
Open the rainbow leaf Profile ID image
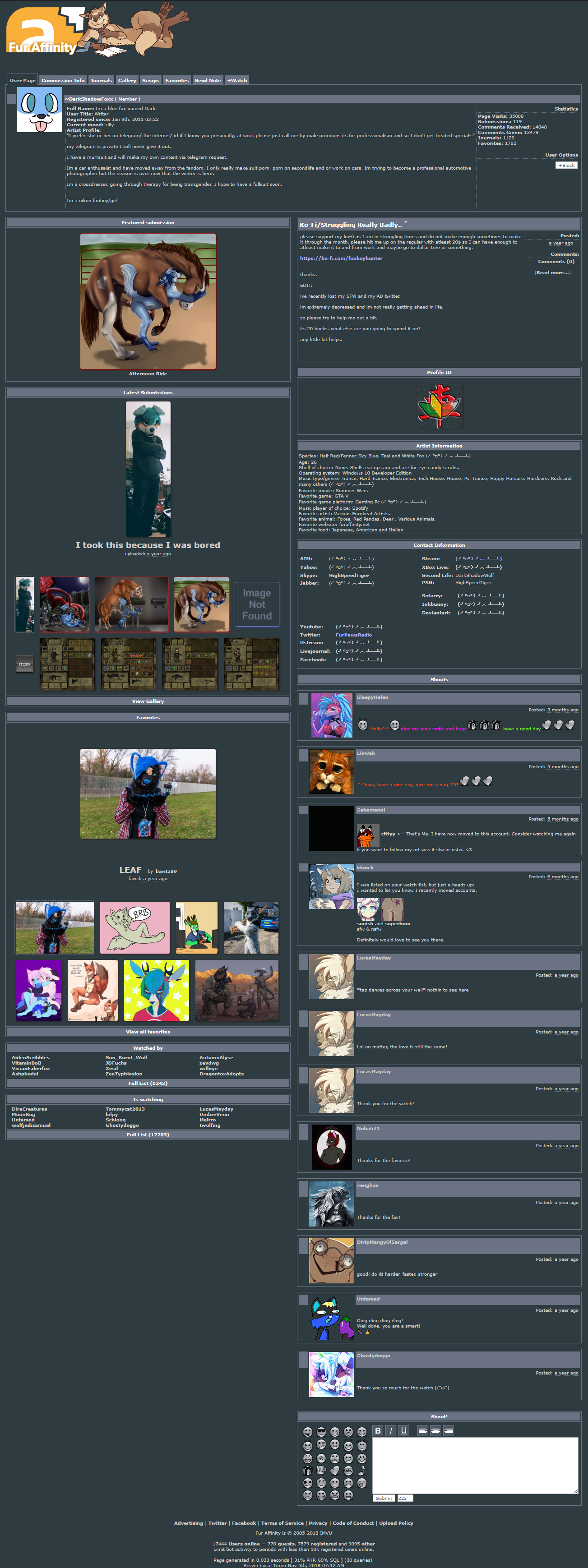pos(440,406)
